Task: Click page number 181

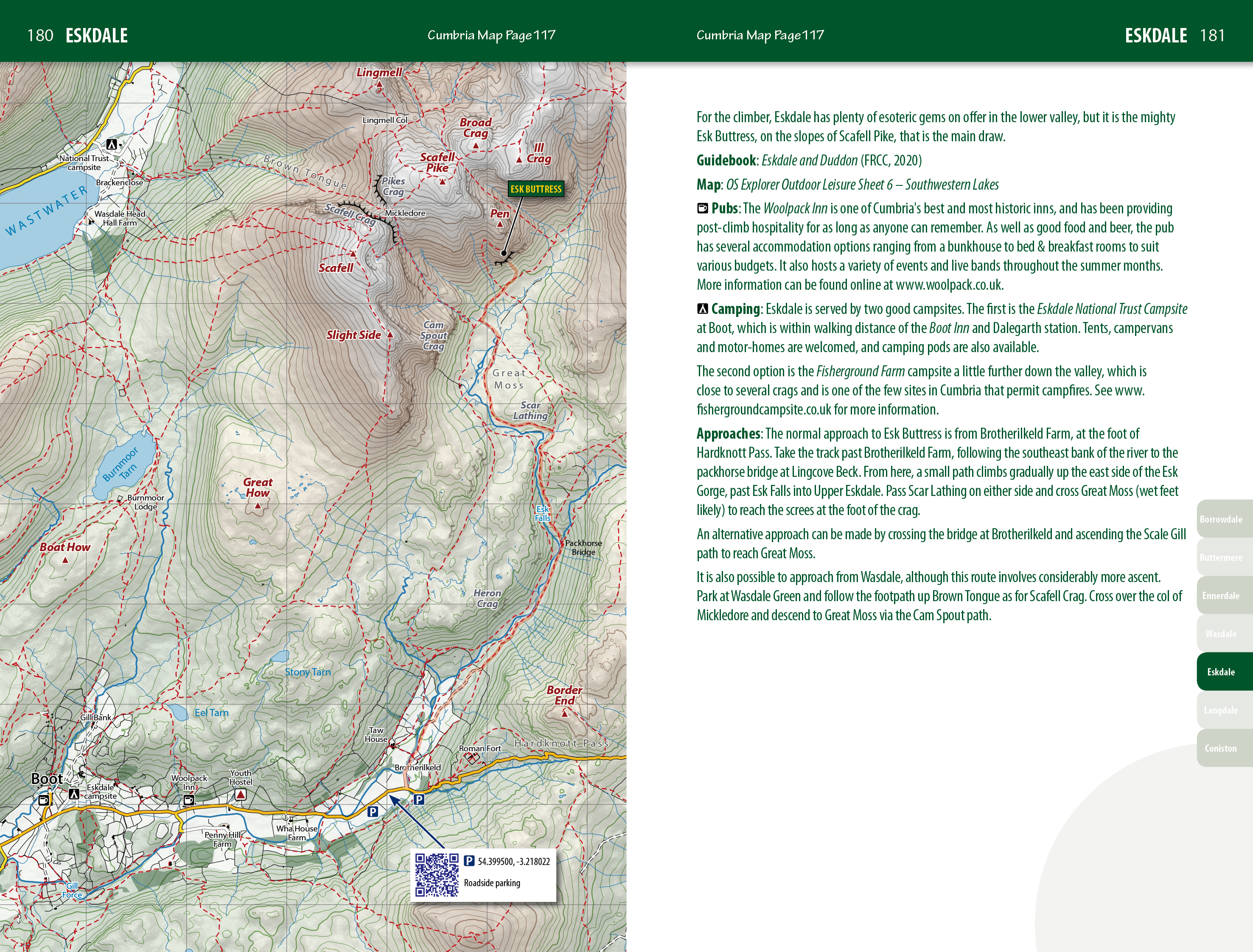Action: point(1212,35)
